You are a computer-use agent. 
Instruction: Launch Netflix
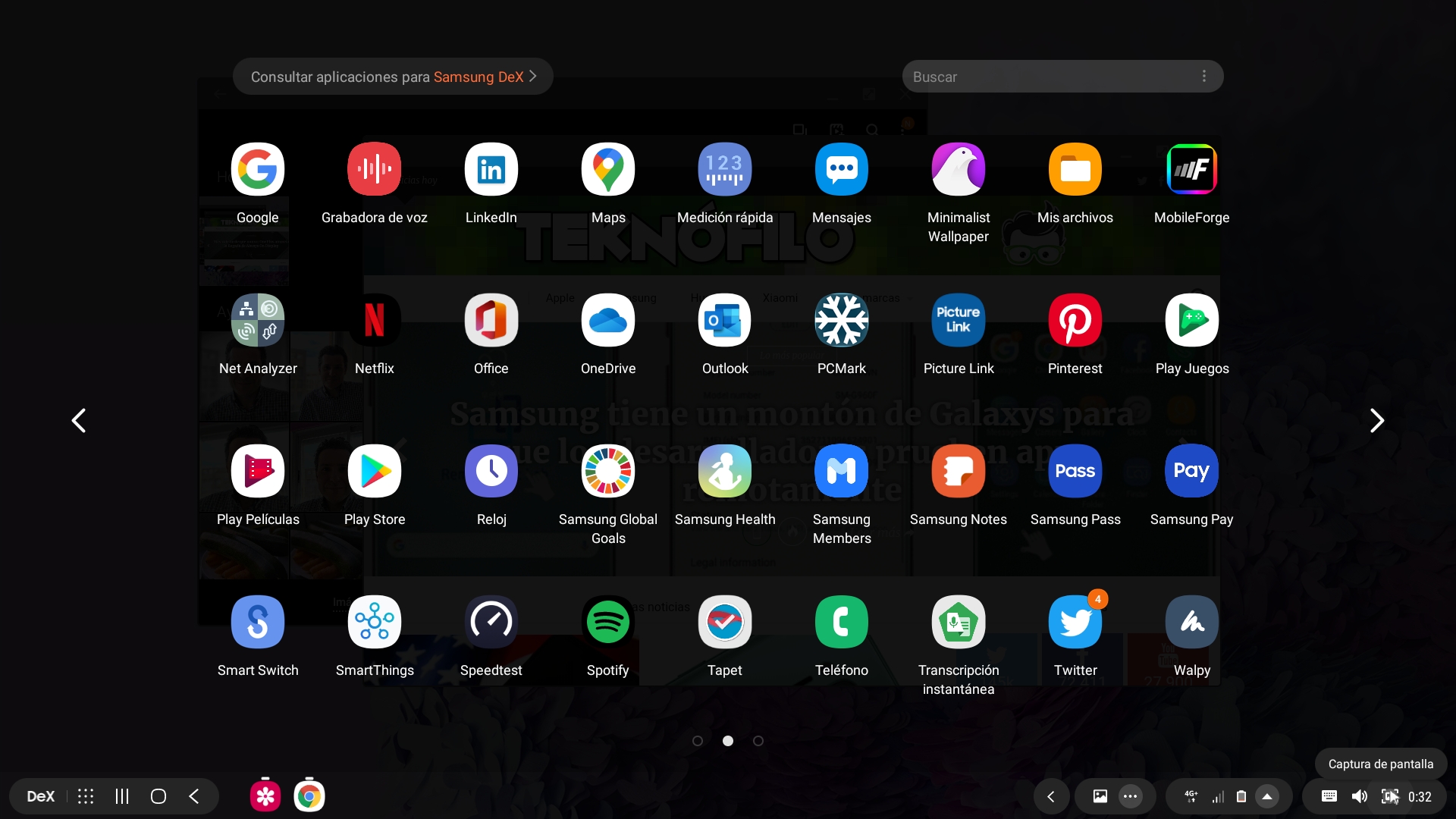click(375, 320)
